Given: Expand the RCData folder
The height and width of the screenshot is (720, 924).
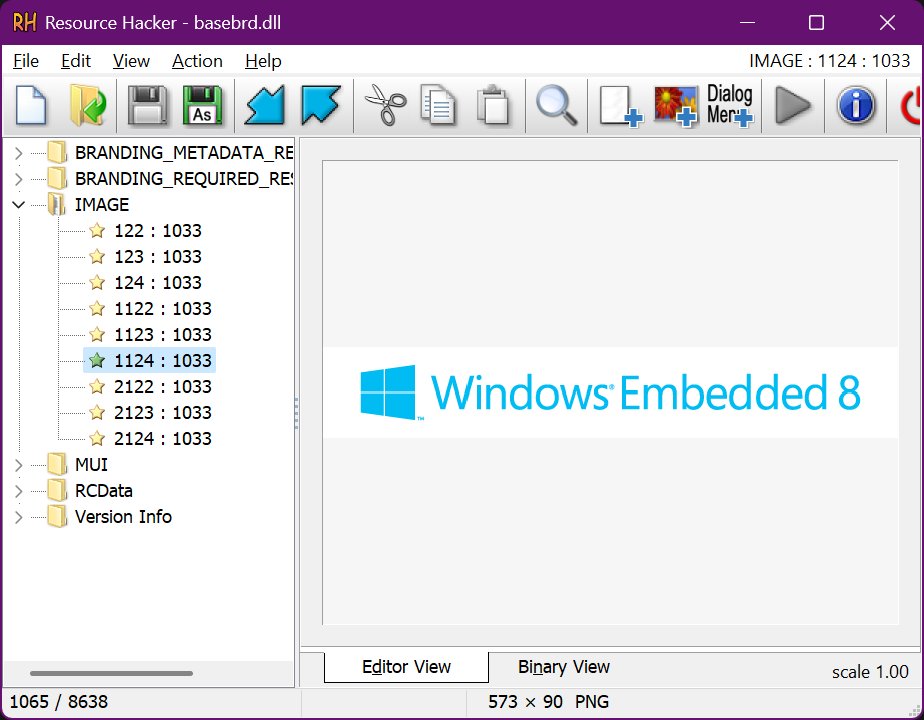Looking at the screenshot, I should (x=18, y=491).
